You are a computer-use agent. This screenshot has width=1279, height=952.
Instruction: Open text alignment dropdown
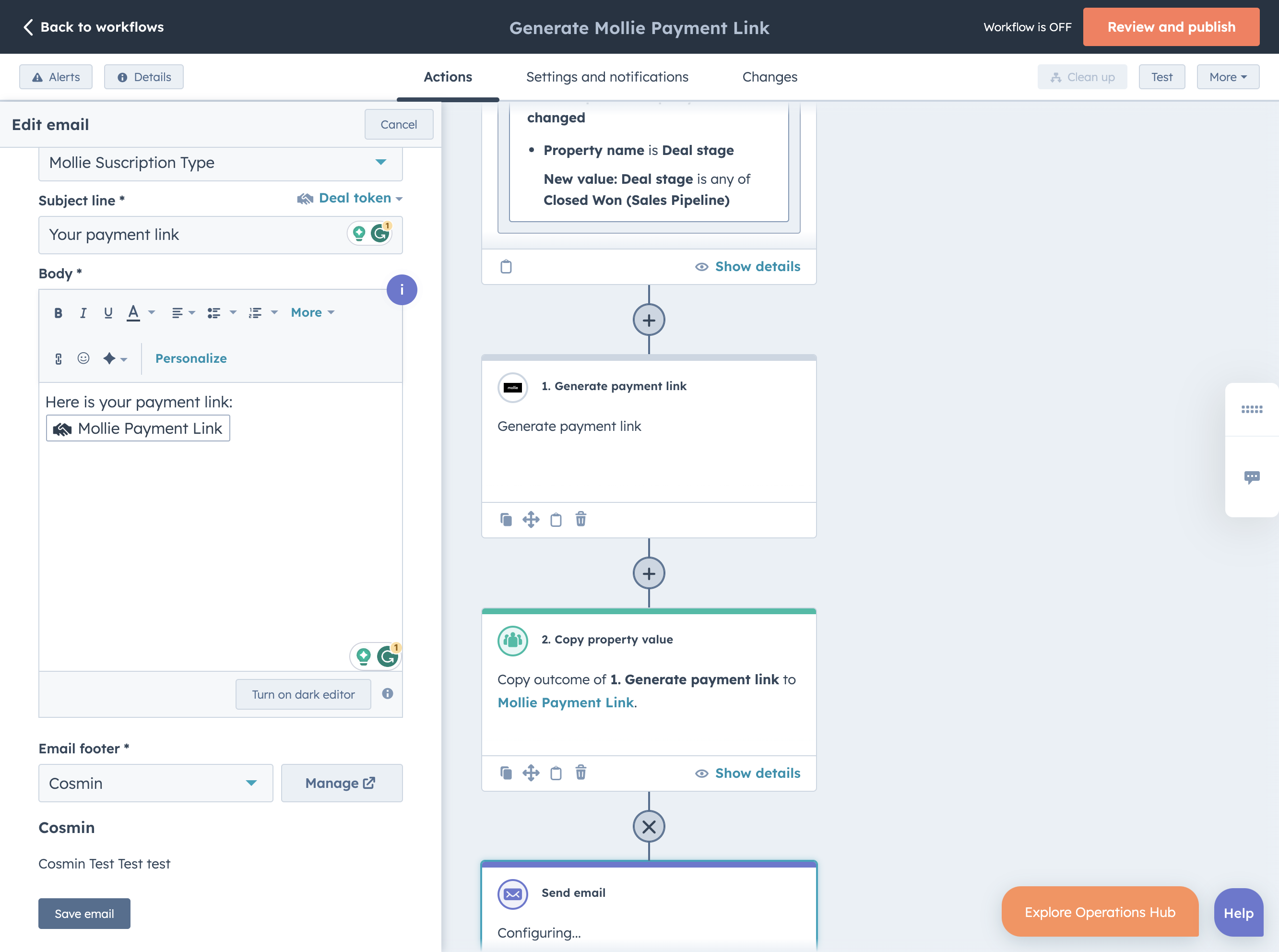[x=183, y=313]
